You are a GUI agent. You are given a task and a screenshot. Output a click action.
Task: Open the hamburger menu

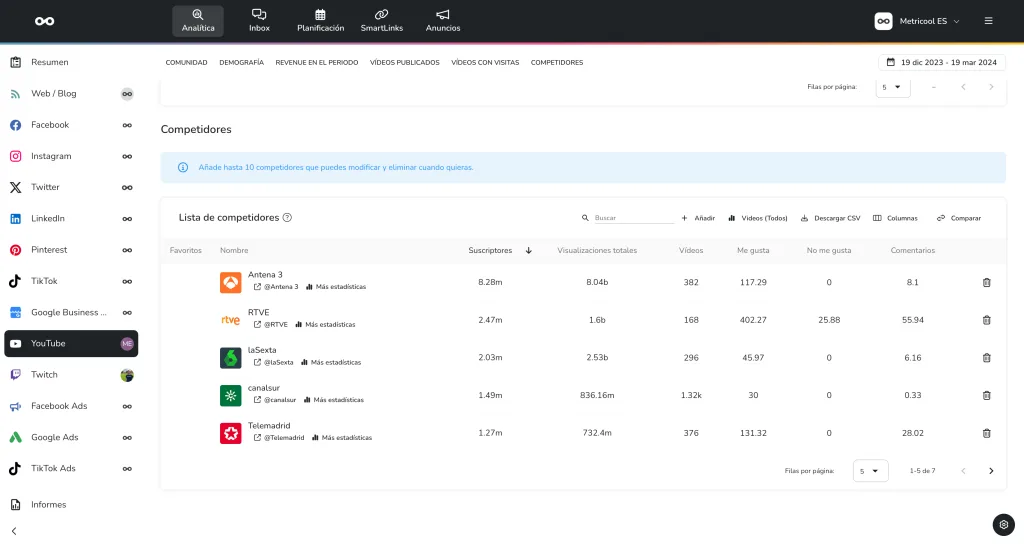coord(988,21)
